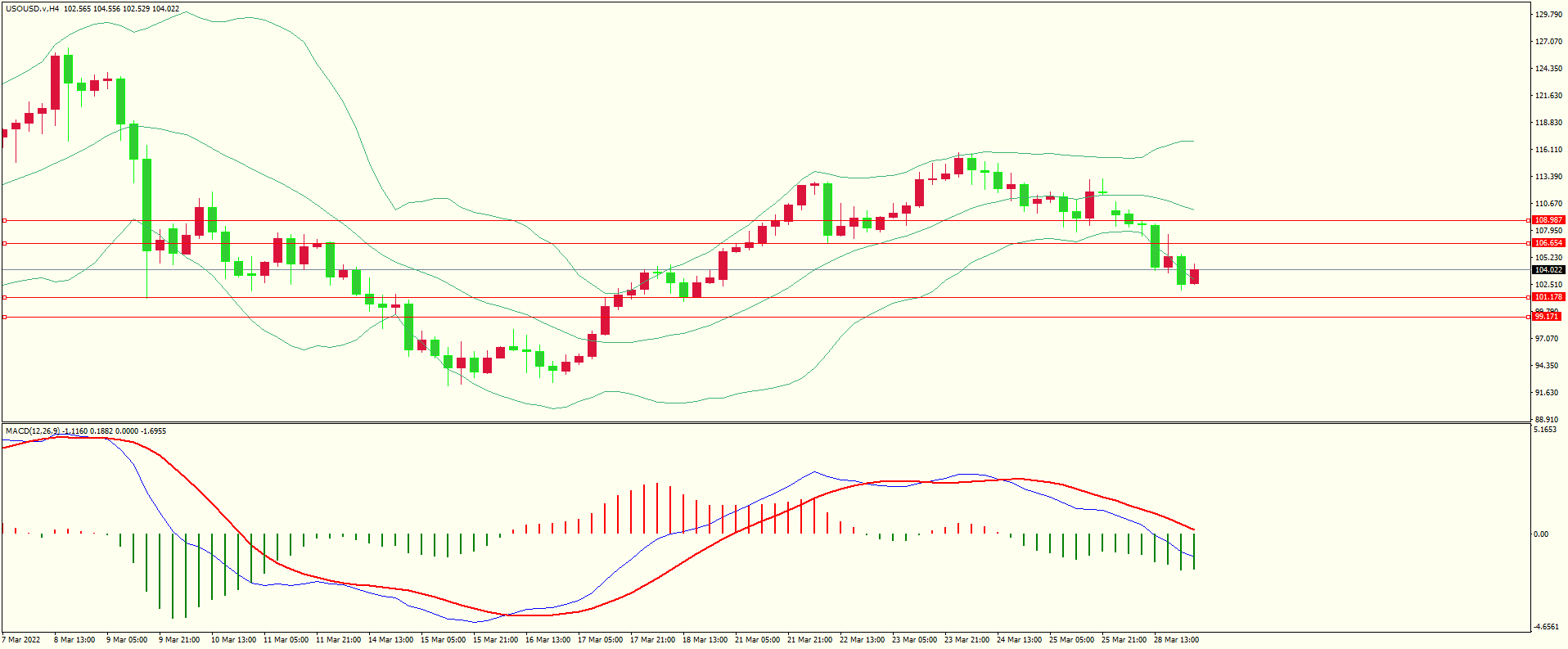Click the 104.022 current price label
This screenshot has height=649, width=1568.
pos(1548,270)
